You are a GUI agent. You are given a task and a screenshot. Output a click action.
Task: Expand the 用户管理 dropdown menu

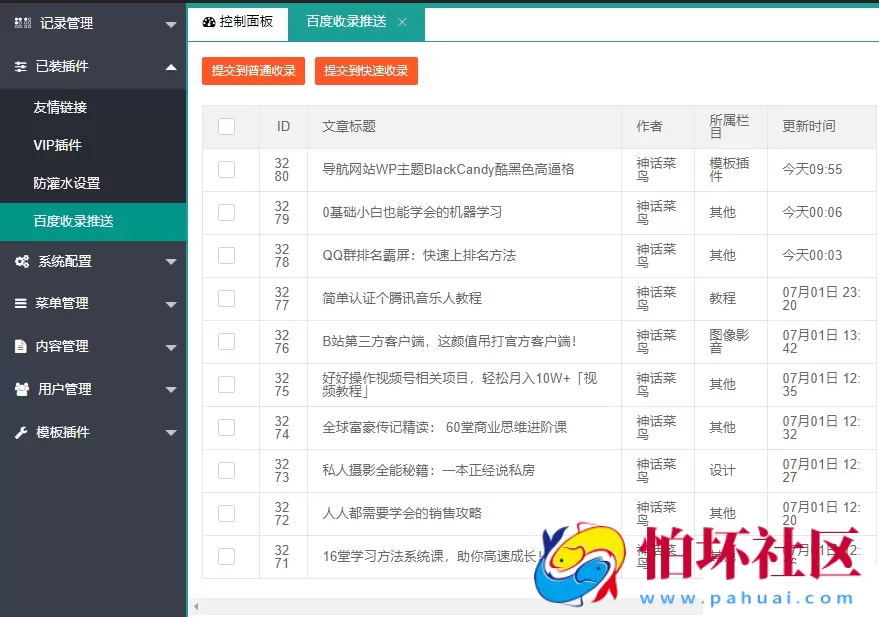pos(170,389)
